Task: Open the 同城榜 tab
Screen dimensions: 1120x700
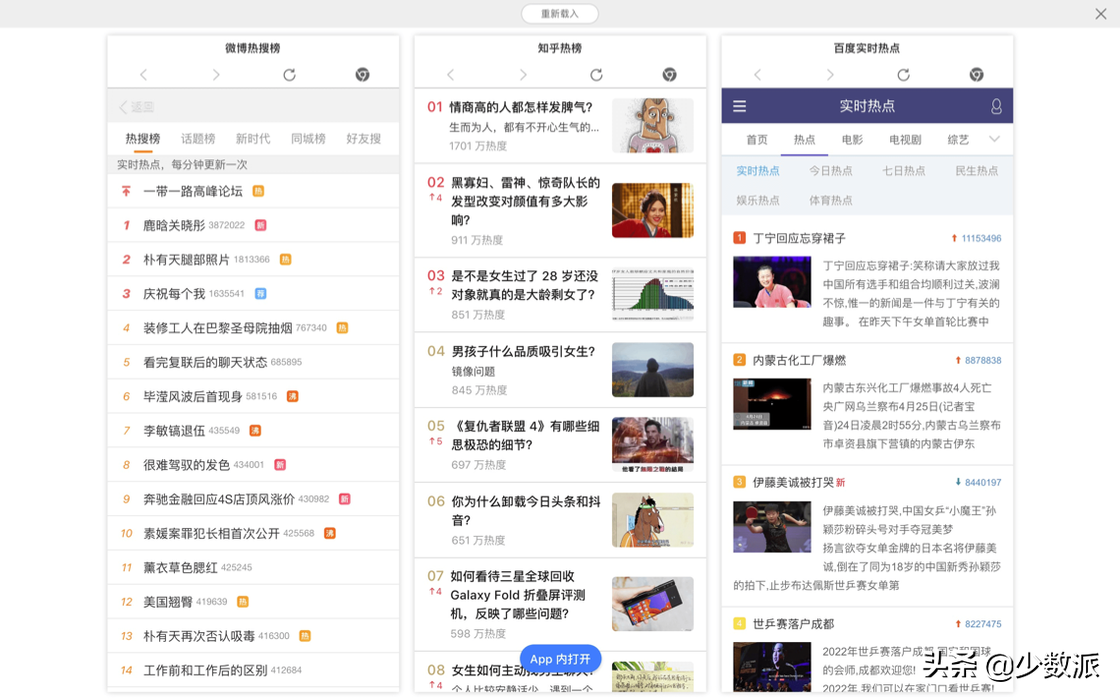Action: pyautogui.click(x=308, y=139)
